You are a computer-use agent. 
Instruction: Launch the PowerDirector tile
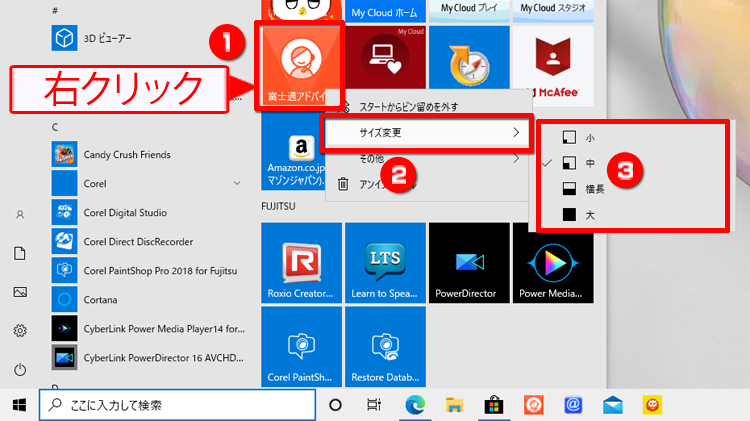pyautogui.click(x=469, y=263)
